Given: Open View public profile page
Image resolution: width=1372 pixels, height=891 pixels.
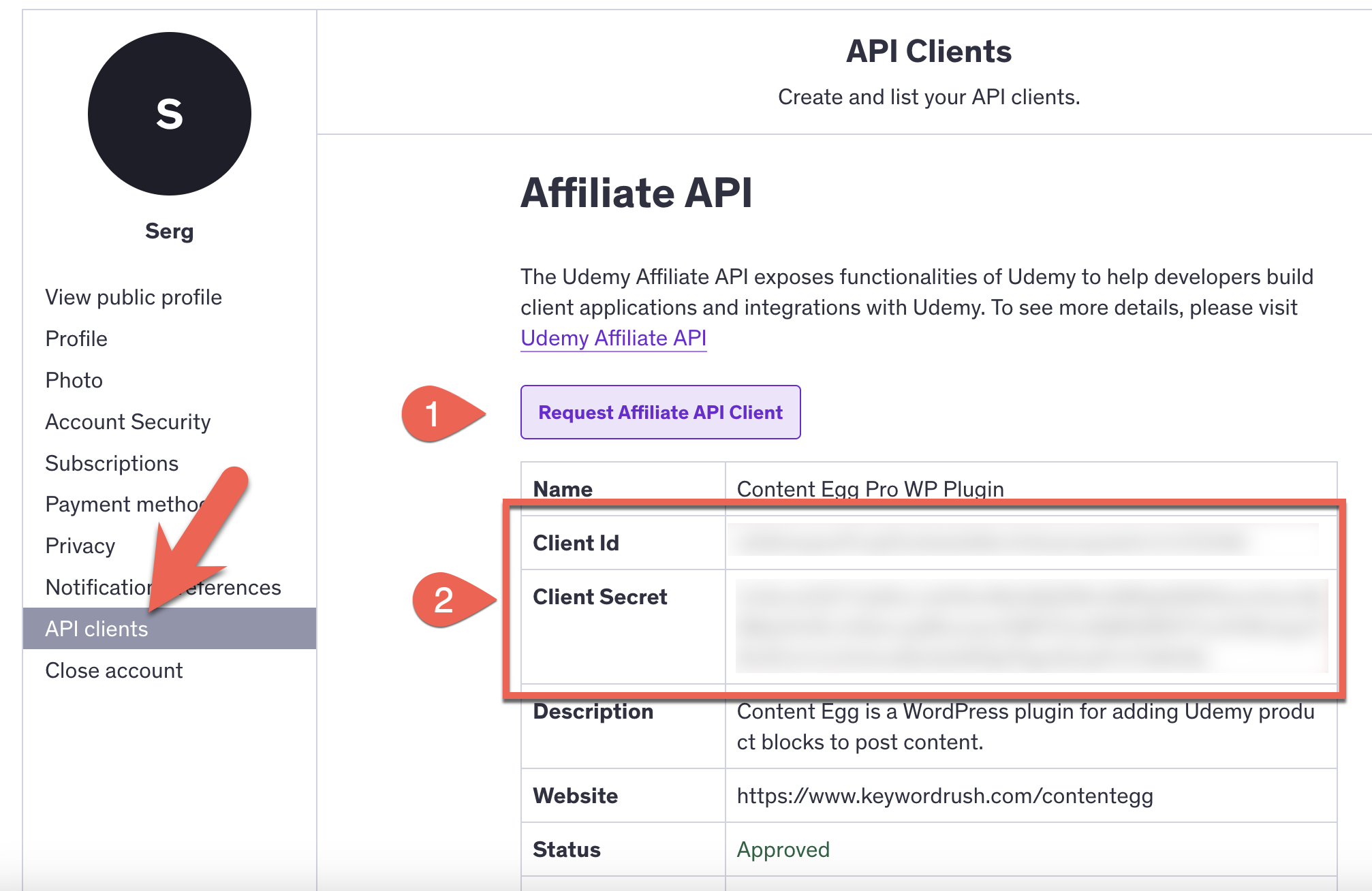Looking at the screenshot, I should click(134, 298).
